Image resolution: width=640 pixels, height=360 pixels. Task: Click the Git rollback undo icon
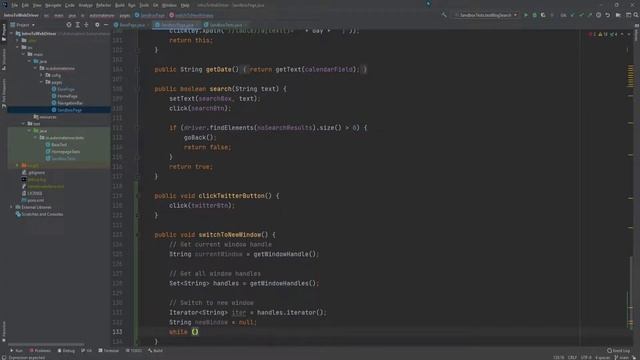607,15
